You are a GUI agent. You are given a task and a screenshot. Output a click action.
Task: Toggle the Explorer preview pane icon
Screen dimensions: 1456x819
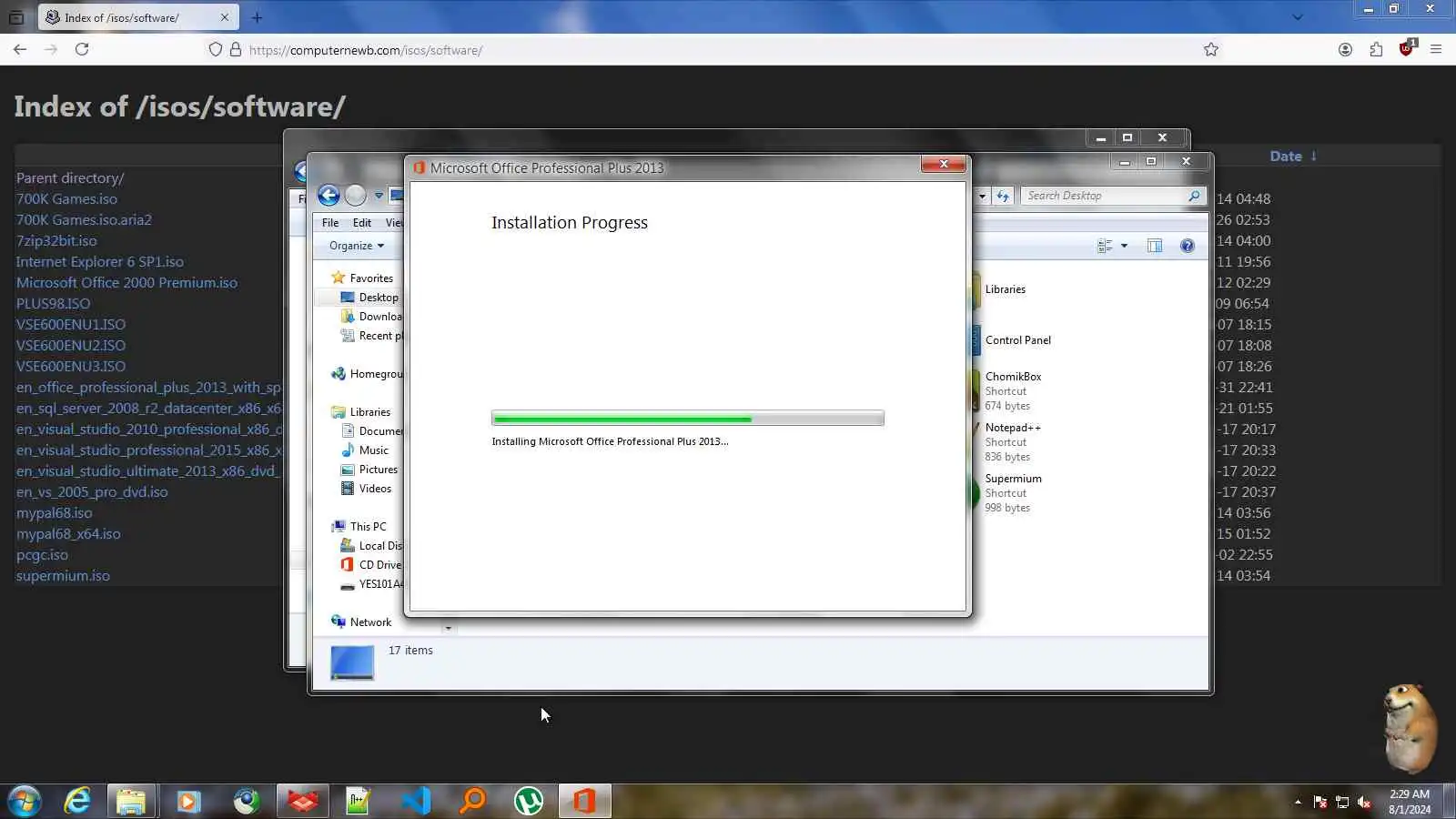1155,246
